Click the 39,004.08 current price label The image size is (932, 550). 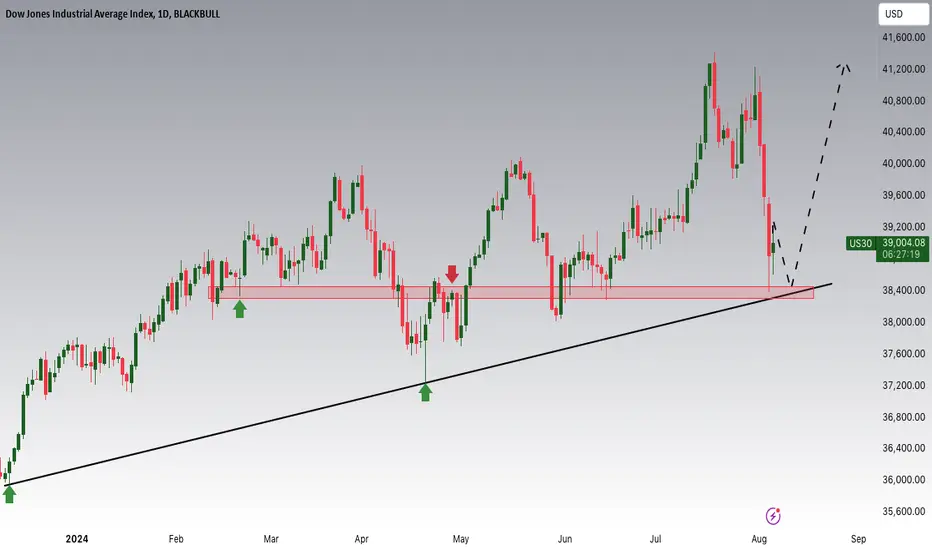903,243
